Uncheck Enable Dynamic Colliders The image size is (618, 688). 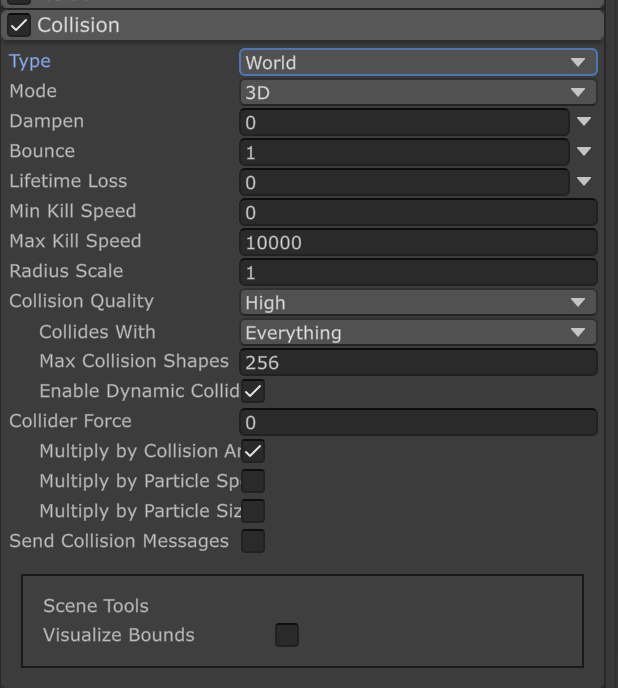pyautogui.click(x=253, y=391)
